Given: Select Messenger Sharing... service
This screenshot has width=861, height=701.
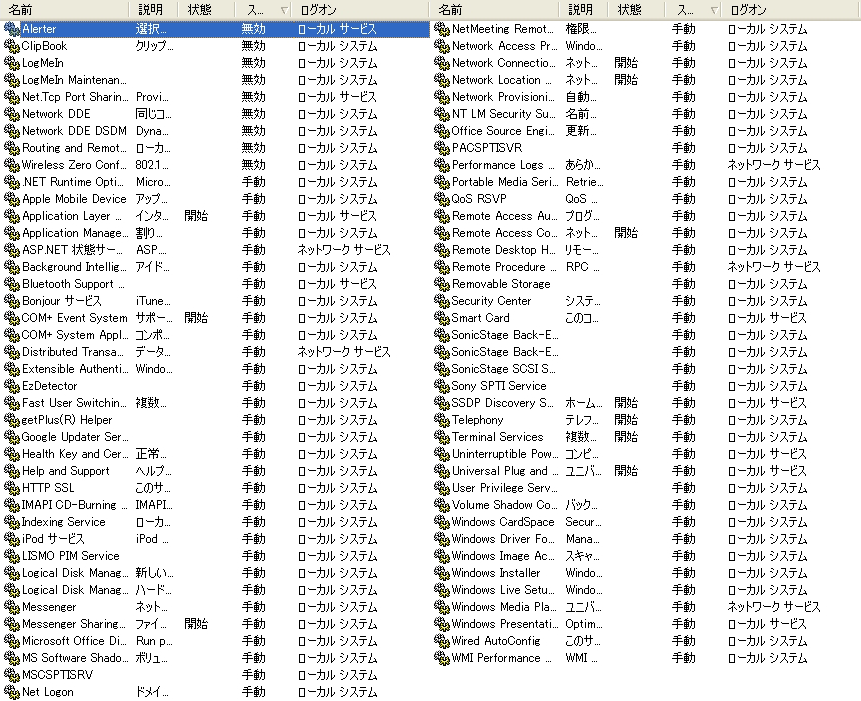Looking at the screenshot, I should tap(74, 624).
